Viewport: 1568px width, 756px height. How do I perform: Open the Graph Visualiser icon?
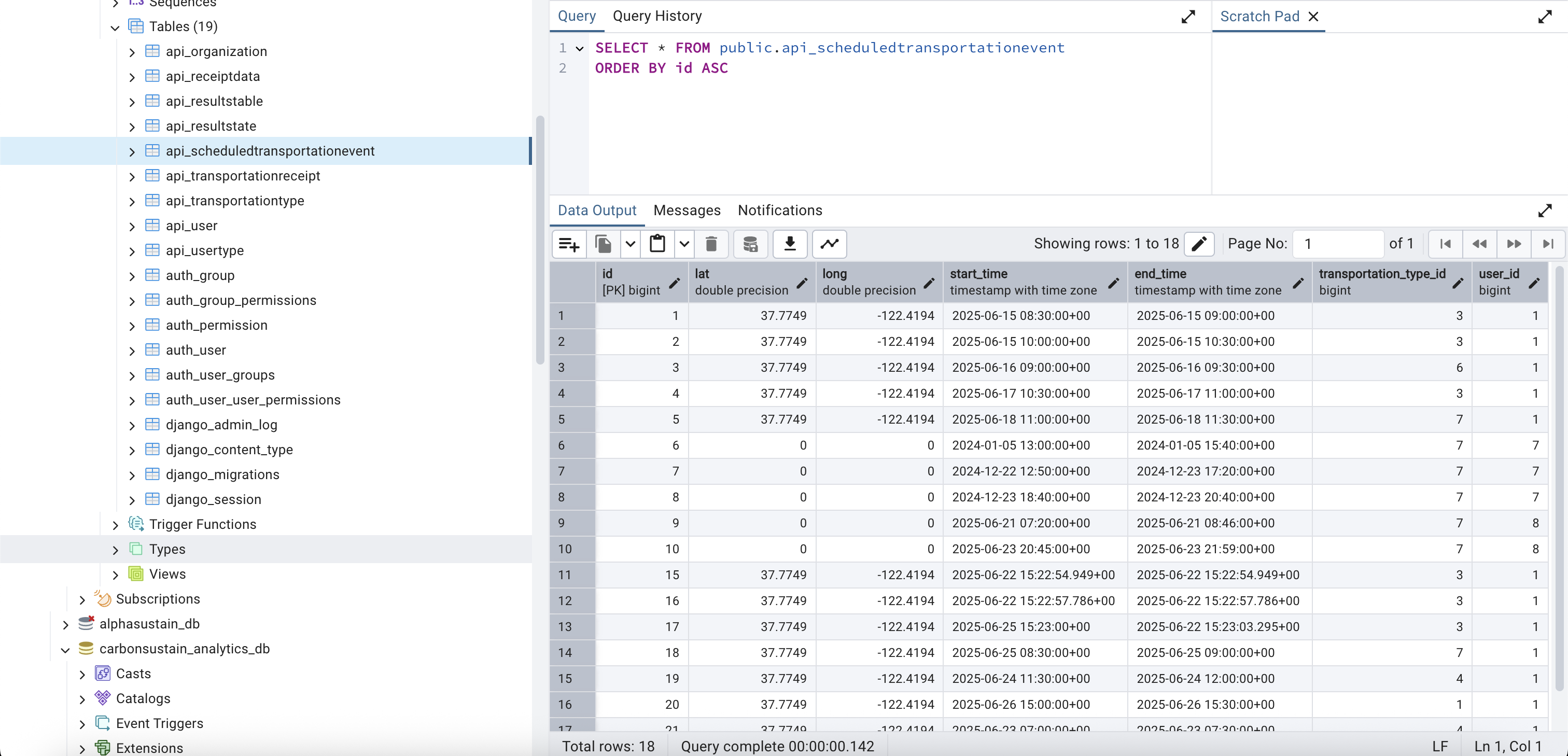point(829,244)
